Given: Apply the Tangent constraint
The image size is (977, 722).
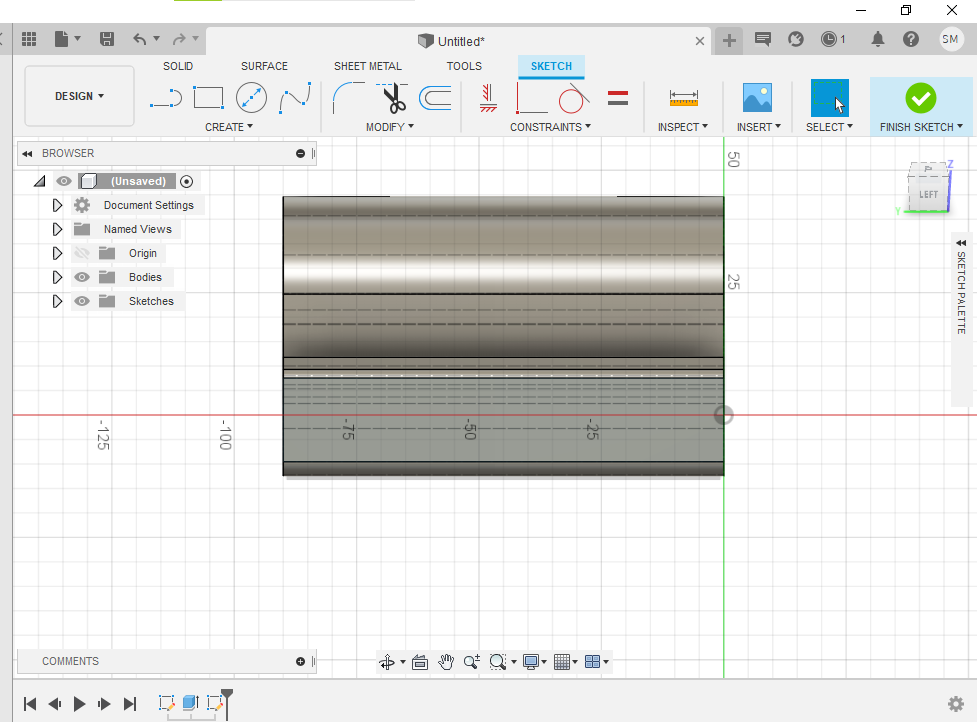Looking at the screenshot, I should 573,98.
